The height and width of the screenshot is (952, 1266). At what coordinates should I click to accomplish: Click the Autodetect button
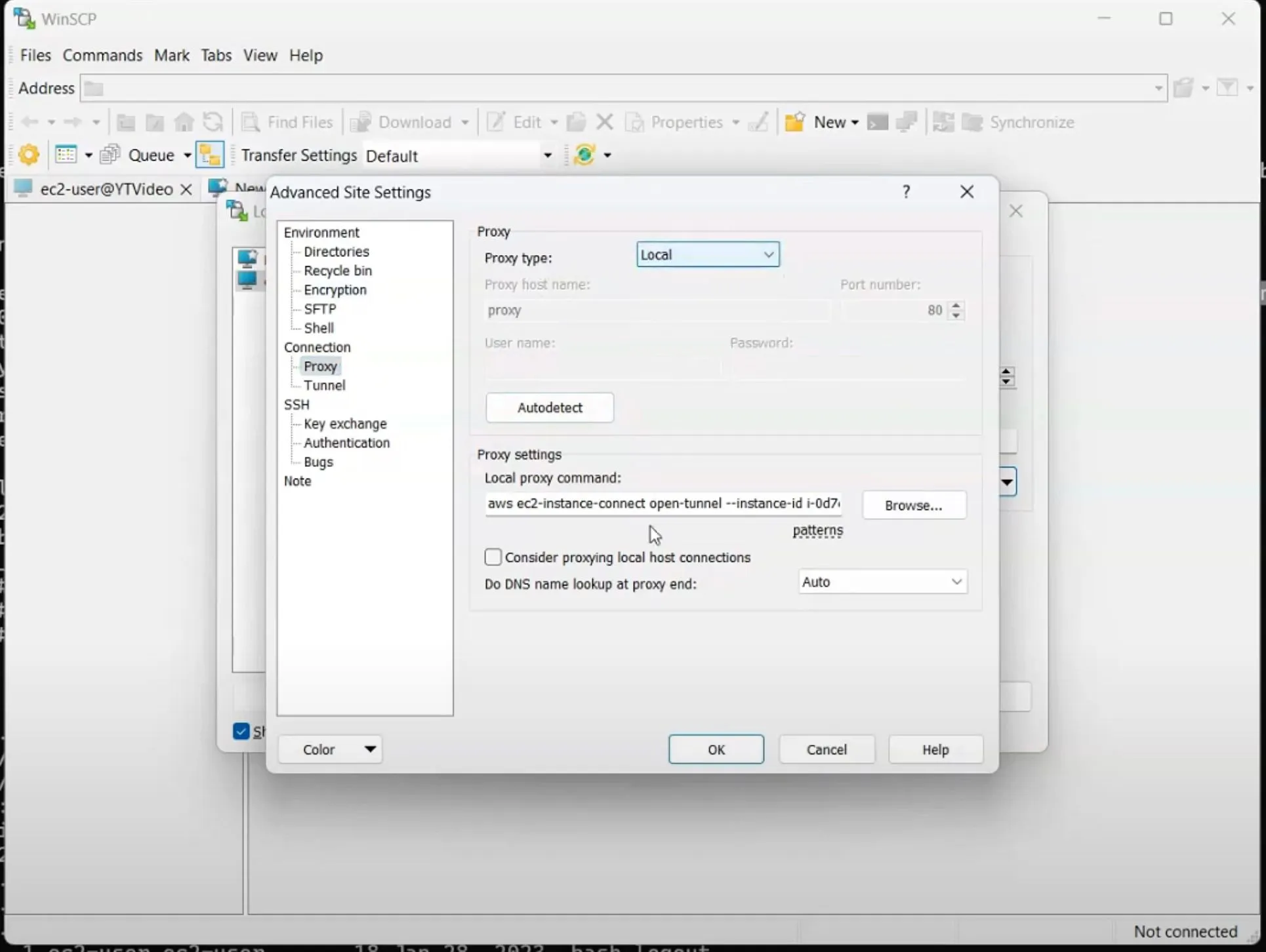(x=550, y=407)
